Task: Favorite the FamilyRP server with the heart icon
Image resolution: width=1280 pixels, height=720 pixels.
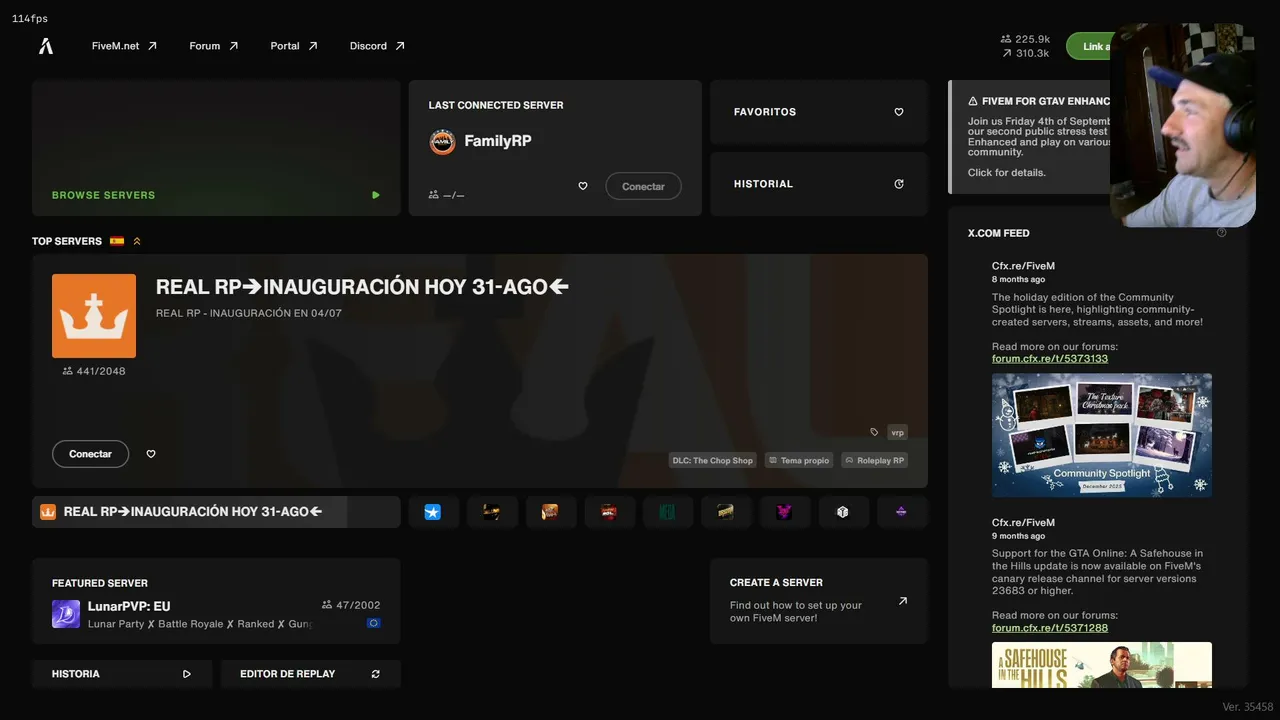Action: coord(583,186)
